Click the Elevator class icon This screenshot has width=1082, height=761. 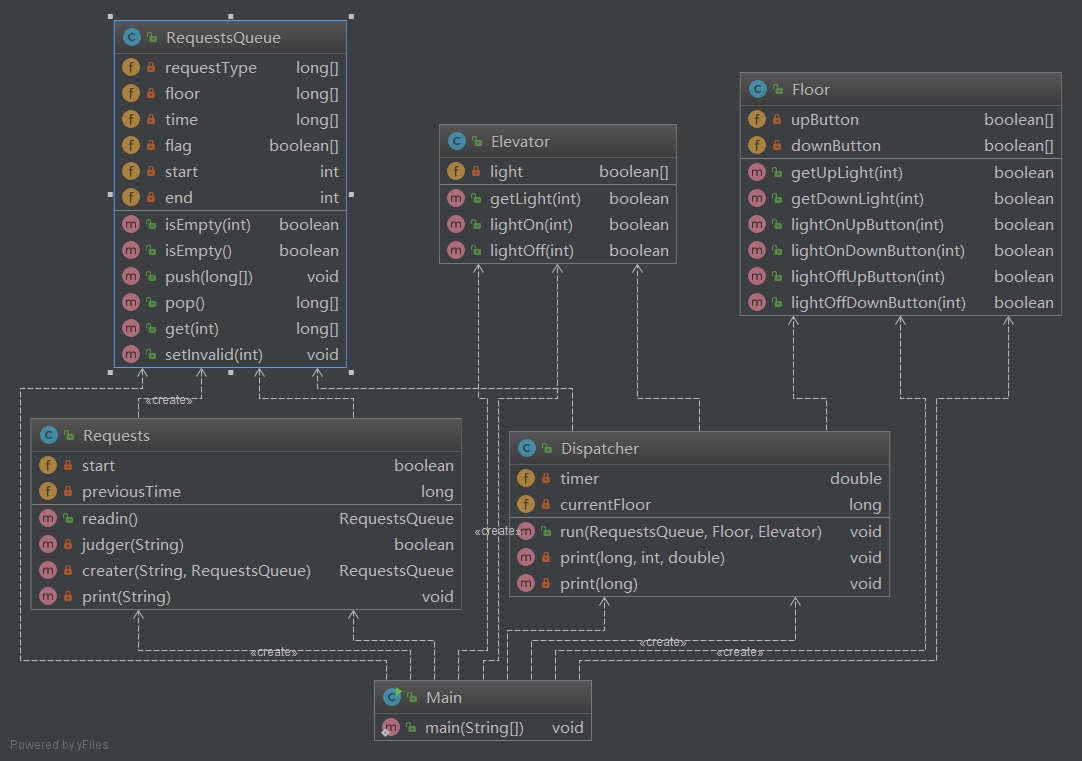click(x=457, y=142)
